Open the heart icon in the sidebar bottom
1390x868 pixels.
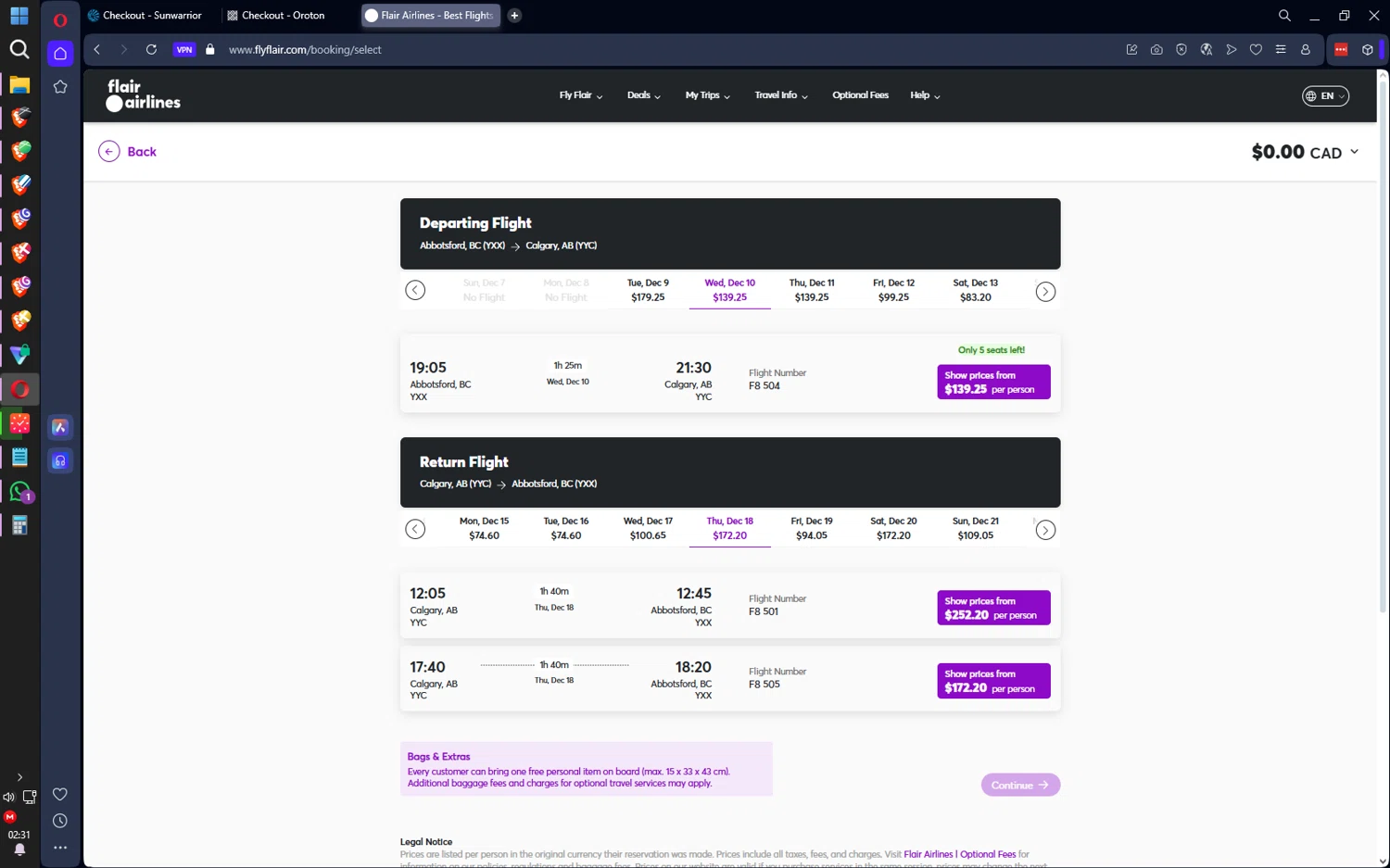(60, 794)
